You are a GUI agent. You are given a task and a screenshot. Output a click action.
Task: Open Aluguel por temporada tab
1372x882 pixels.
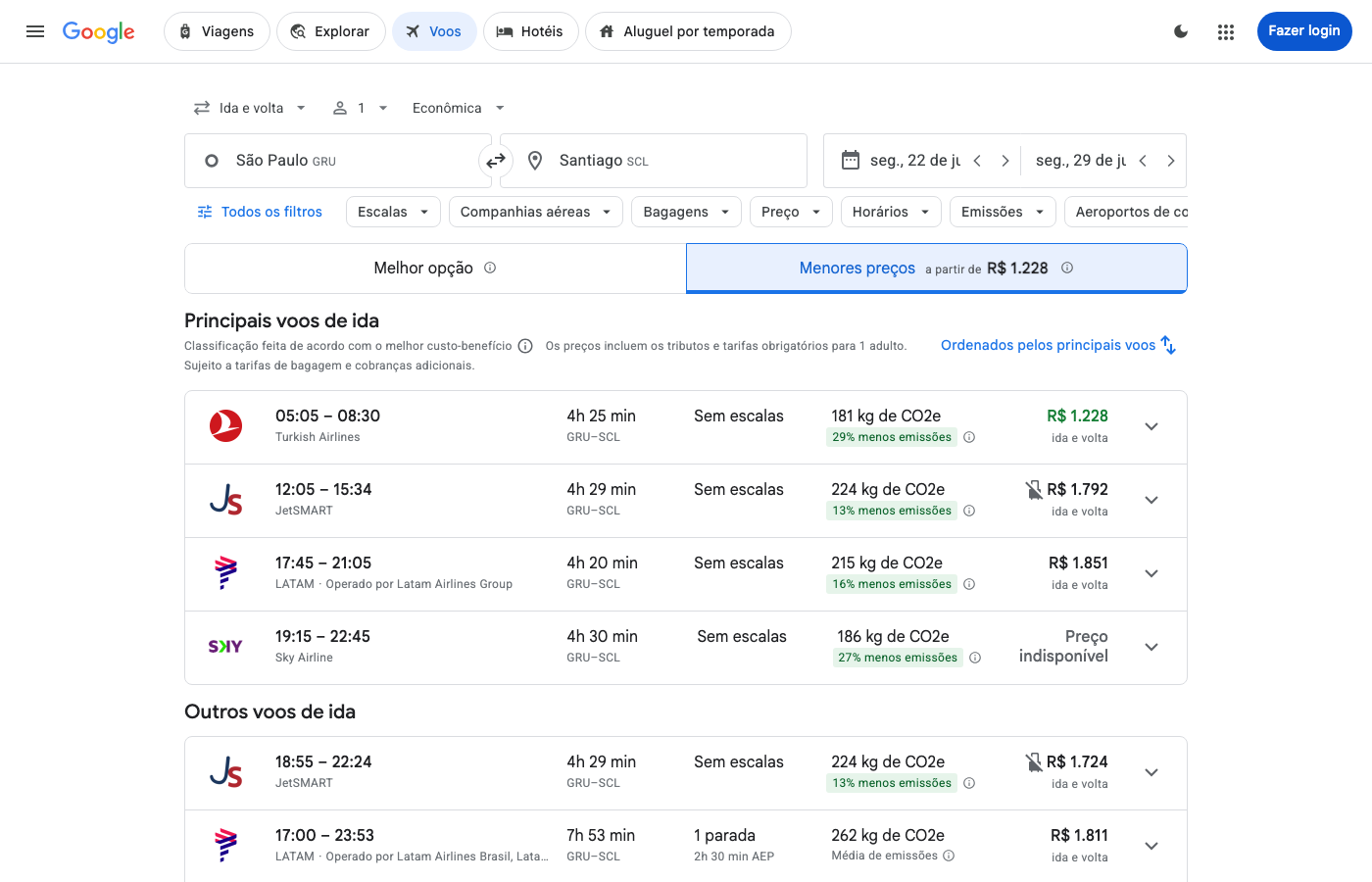tap(688, 31)
